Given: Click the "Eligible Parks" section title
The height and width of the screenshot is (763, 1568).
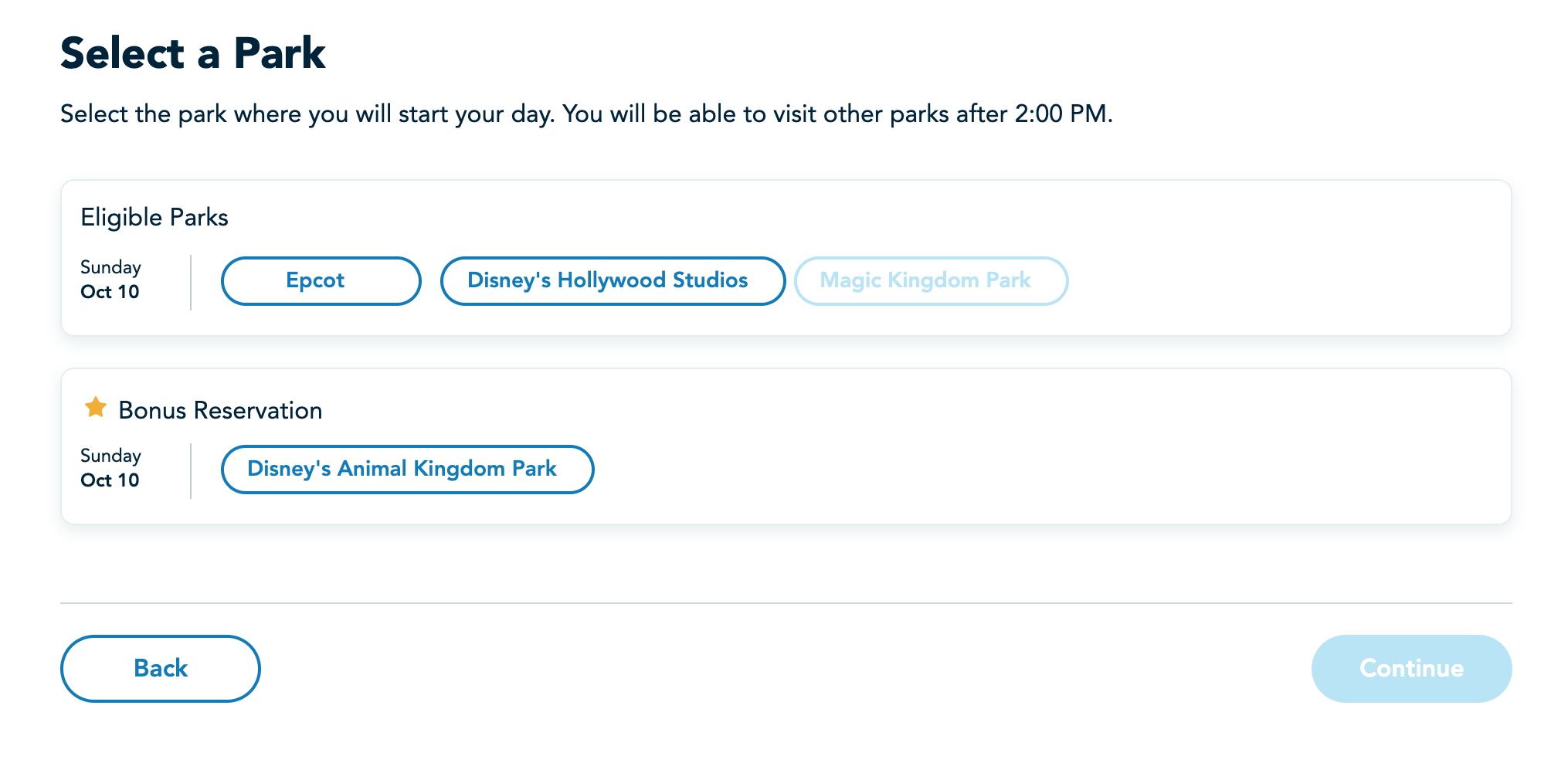Looking at the screenshot, I should (154, 218).
